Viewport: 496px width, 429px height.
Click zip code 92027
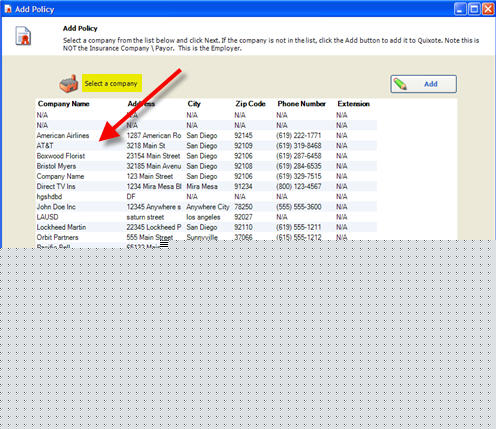(x=243, y=217)
